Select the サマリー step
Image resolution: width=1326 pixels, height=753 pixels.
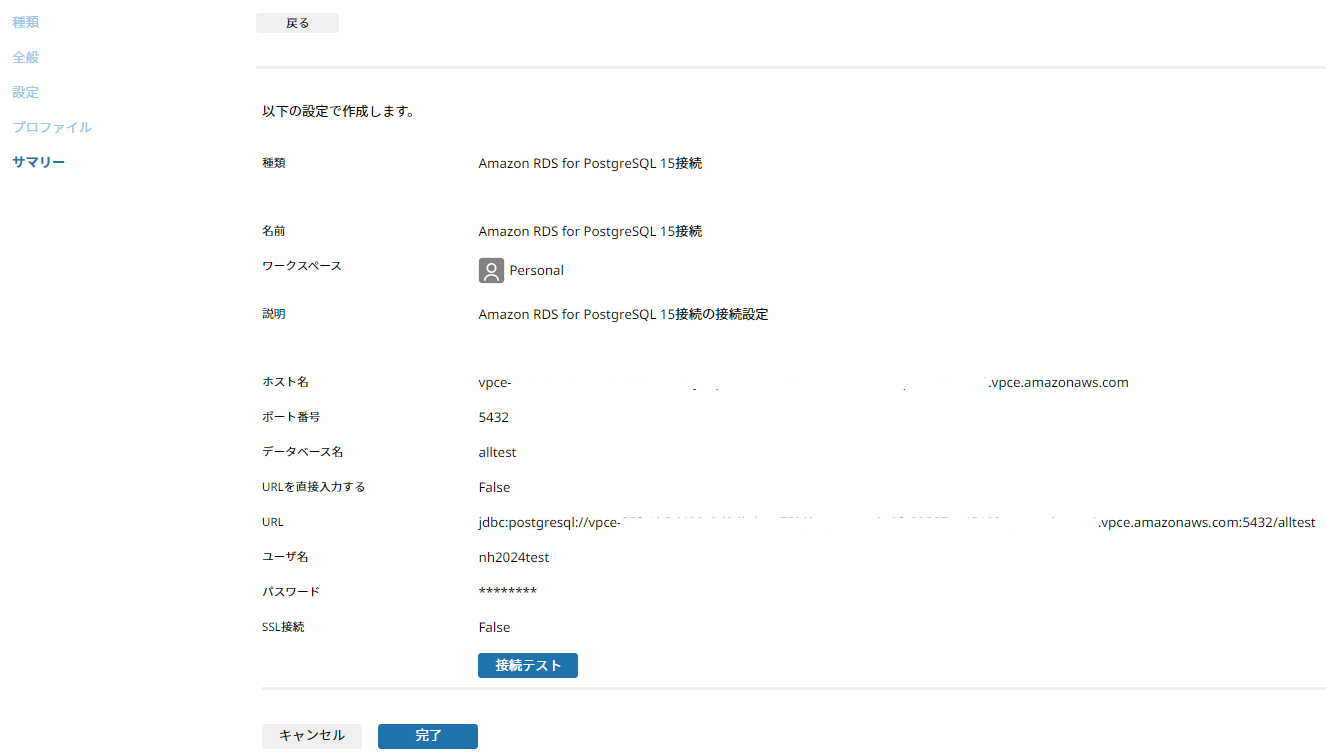tap(39, 162)
